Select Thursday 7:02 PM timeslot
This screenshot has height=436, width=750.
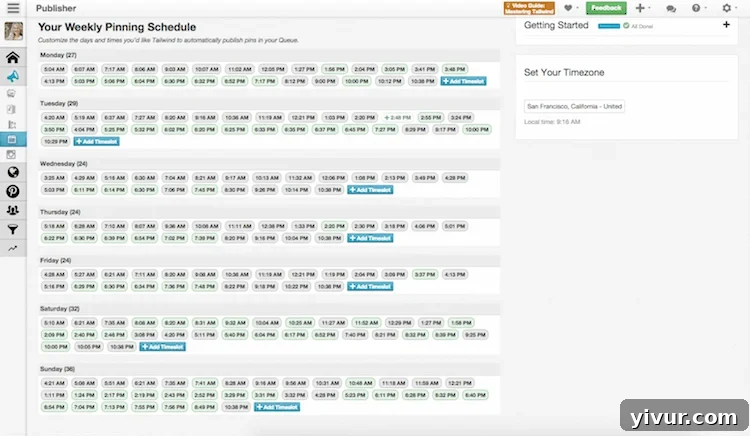tap(175, 238)
